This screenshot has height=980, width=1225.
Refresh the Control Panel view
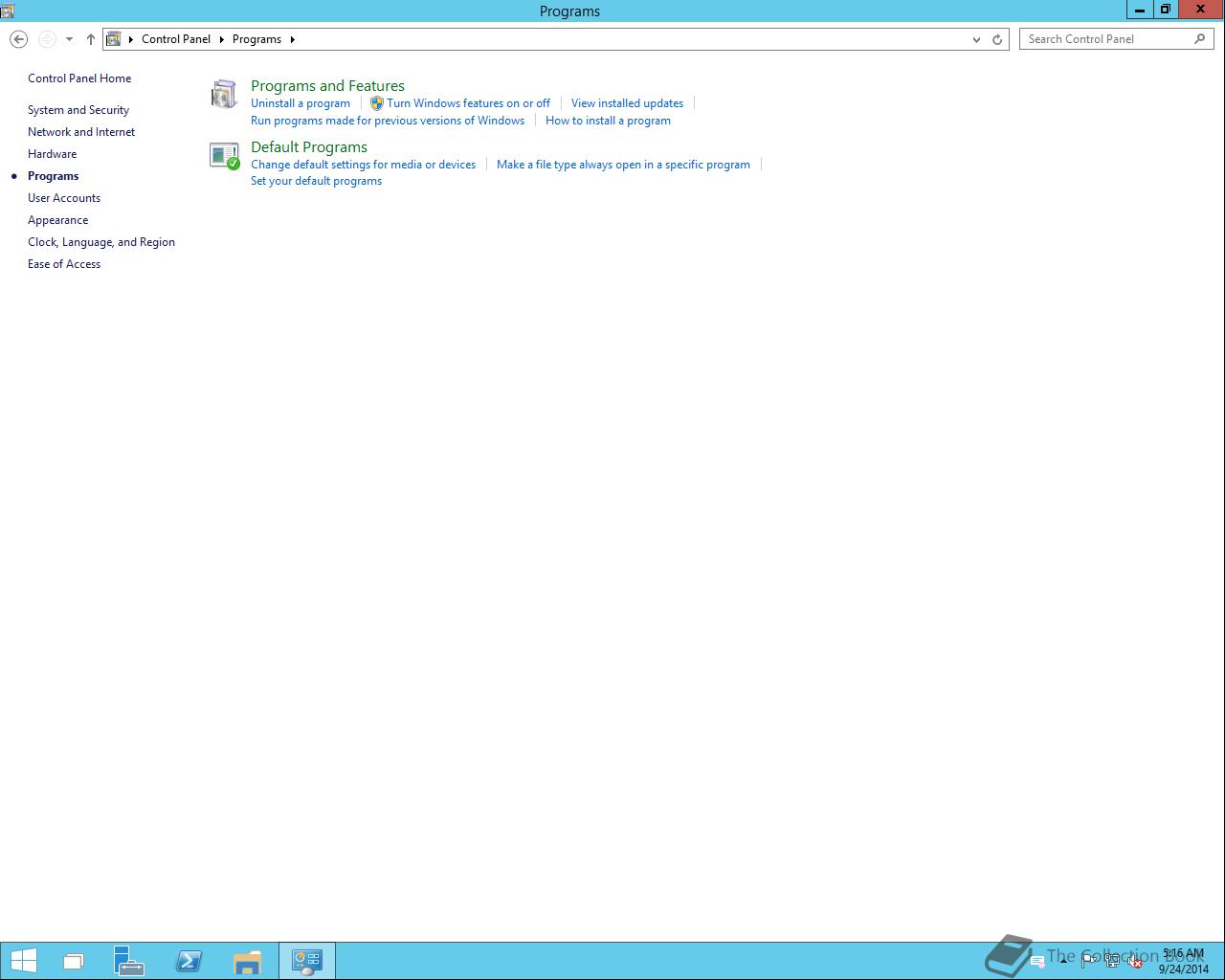997,39
